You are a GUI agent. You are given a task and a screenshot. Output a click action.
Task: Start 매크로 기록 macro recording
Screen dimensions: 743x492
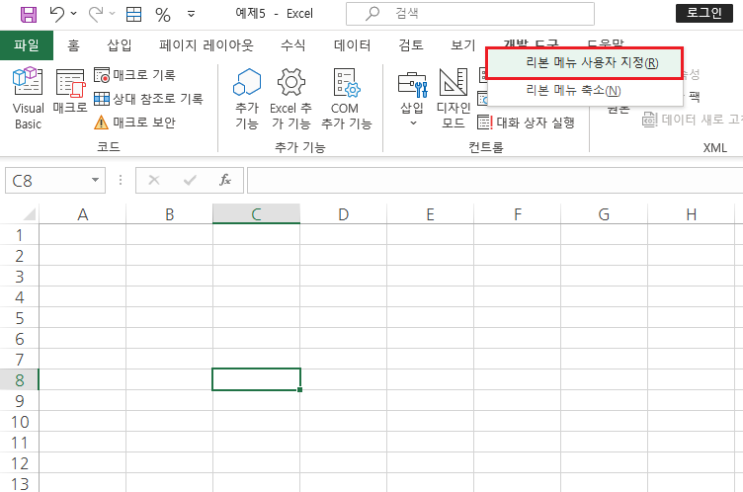135,75
